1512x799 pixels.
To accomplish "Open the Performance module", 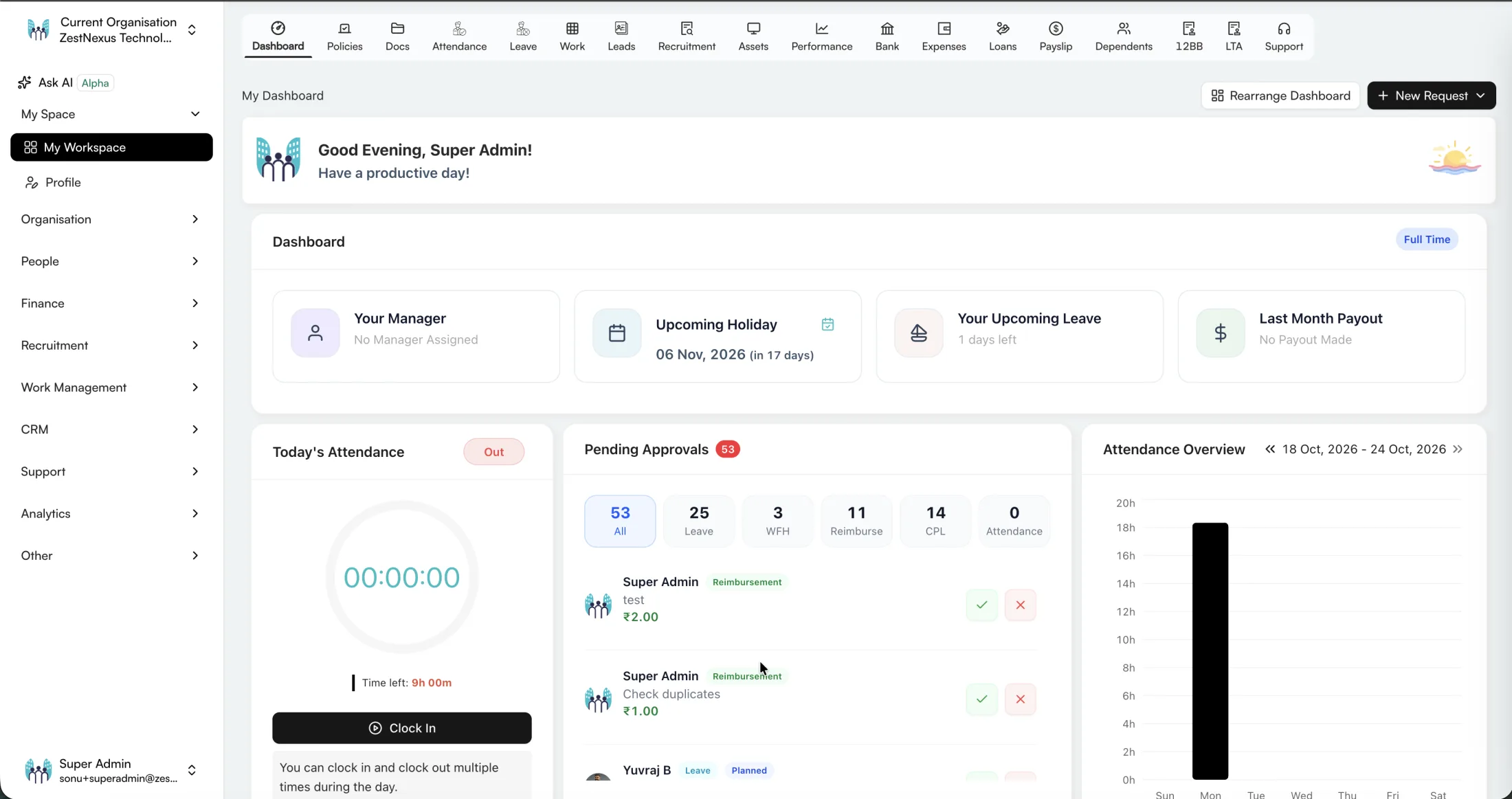I will tap(821, 36).
